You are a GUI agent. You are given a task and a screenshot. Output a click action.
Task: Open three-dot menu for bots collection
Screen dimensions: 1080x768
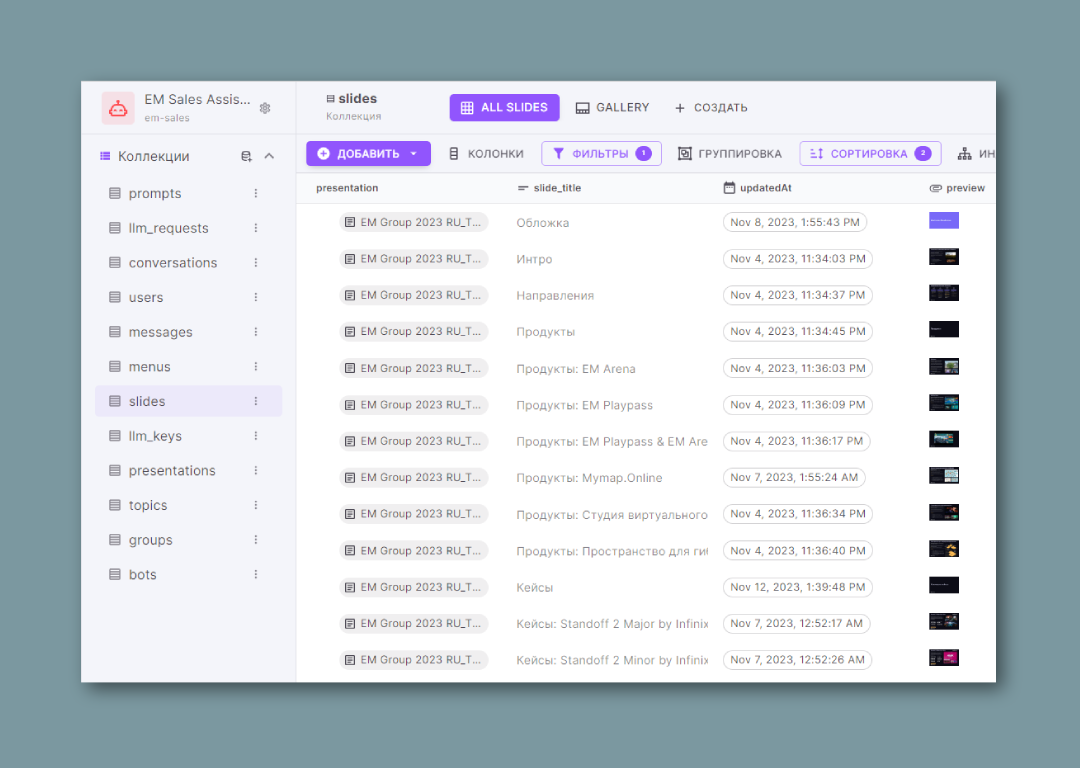coord(256,574)
